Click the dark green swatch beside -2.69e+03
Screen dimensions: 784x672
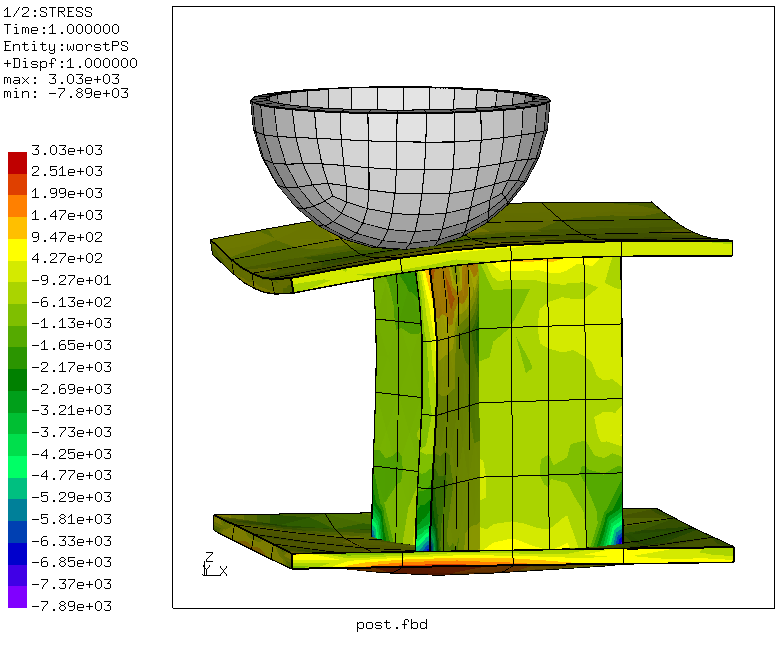point(17,380)
